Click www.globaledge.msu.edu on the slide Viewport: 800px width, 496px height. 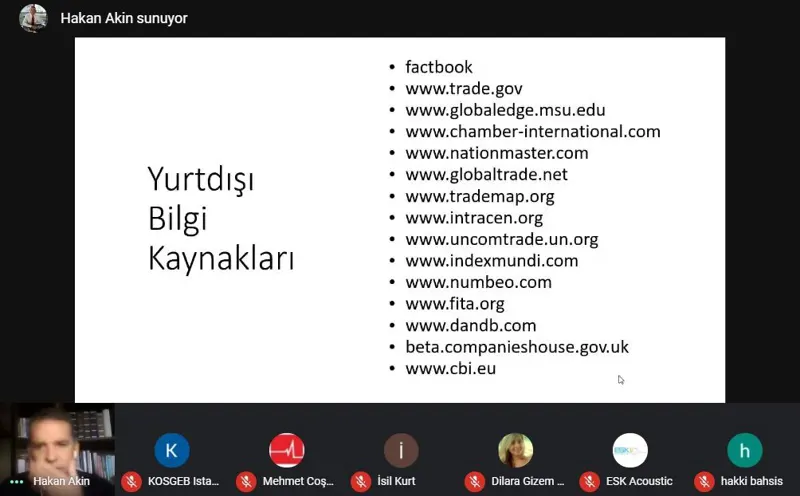pos(505,110)
